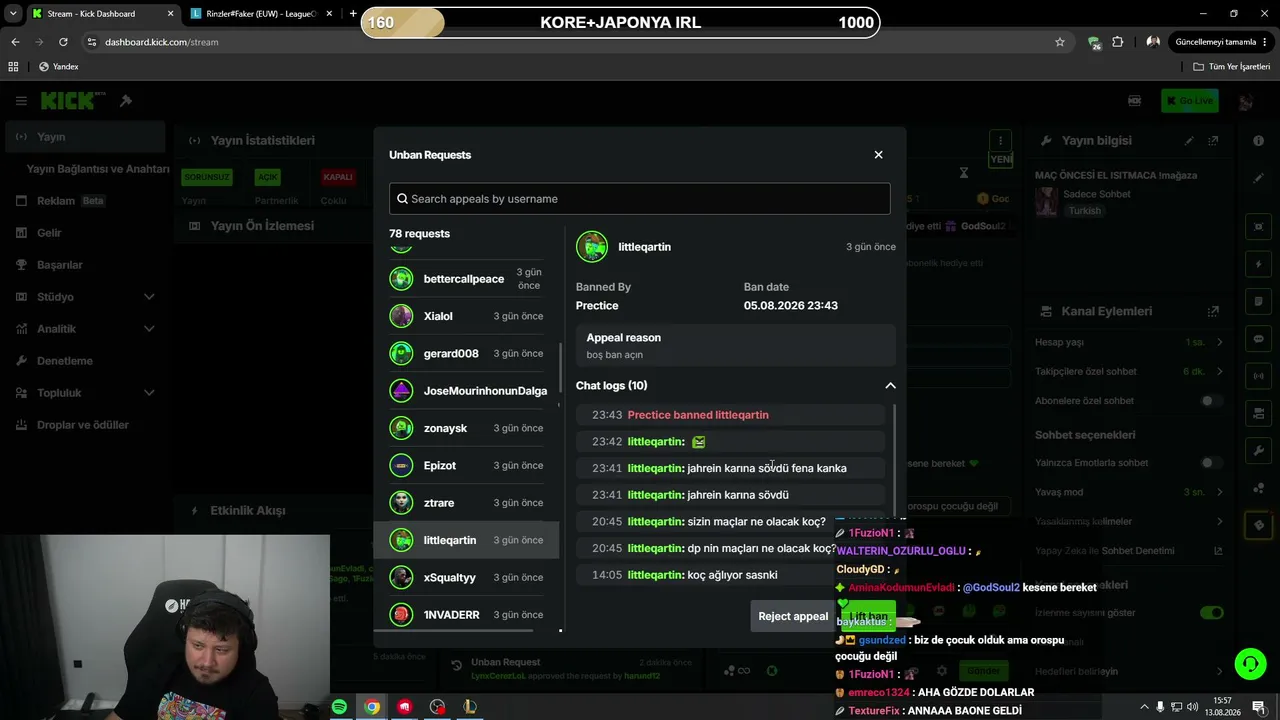This screenshot has width=1280, height=720.
Task: Click the green Lift ban button
Action: pyautogui.click(x=868, y=616)
